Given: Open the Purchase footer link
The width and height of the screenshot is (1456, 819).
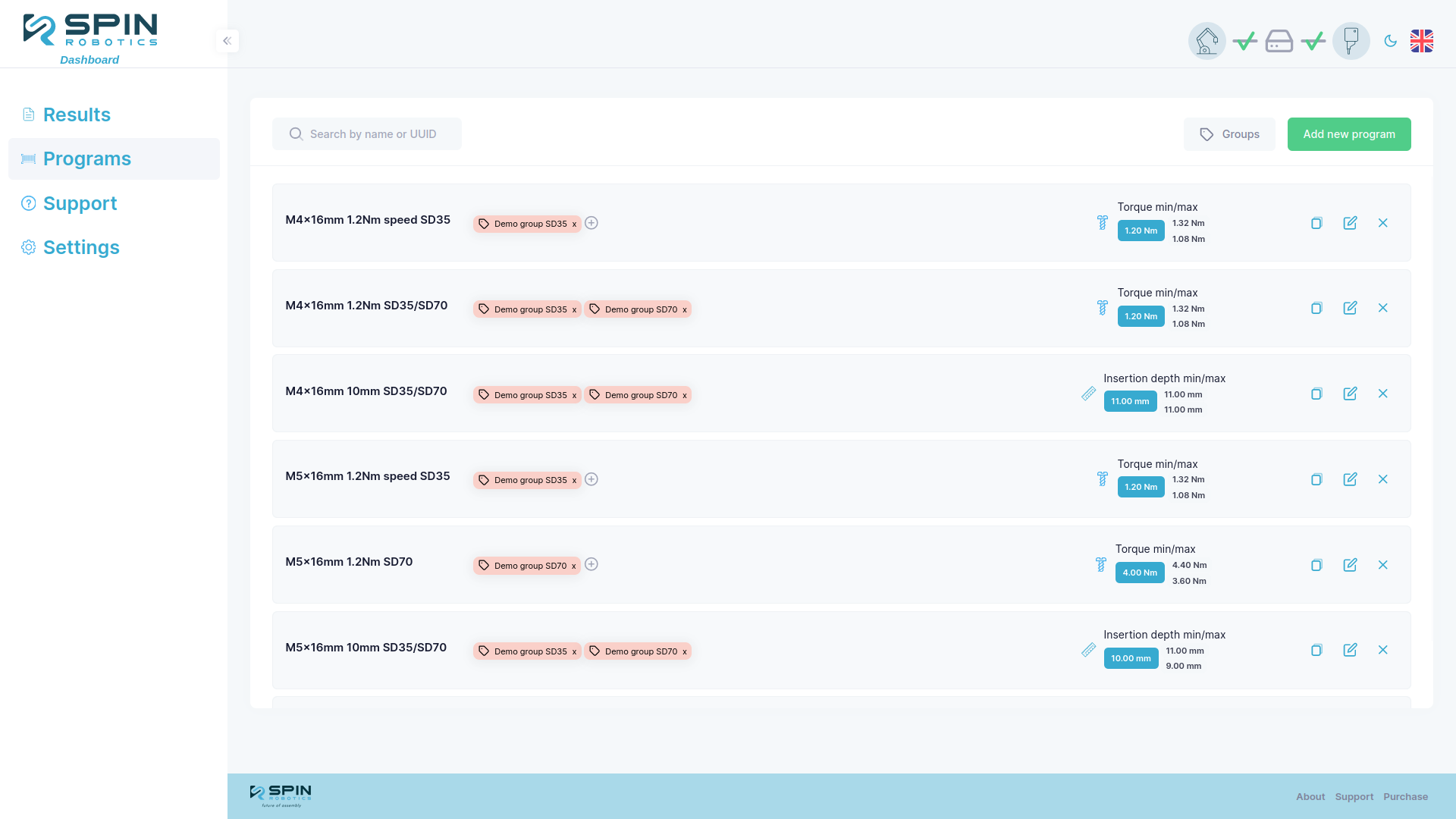Looking at the screenshot, I should tap(1404, 796).
